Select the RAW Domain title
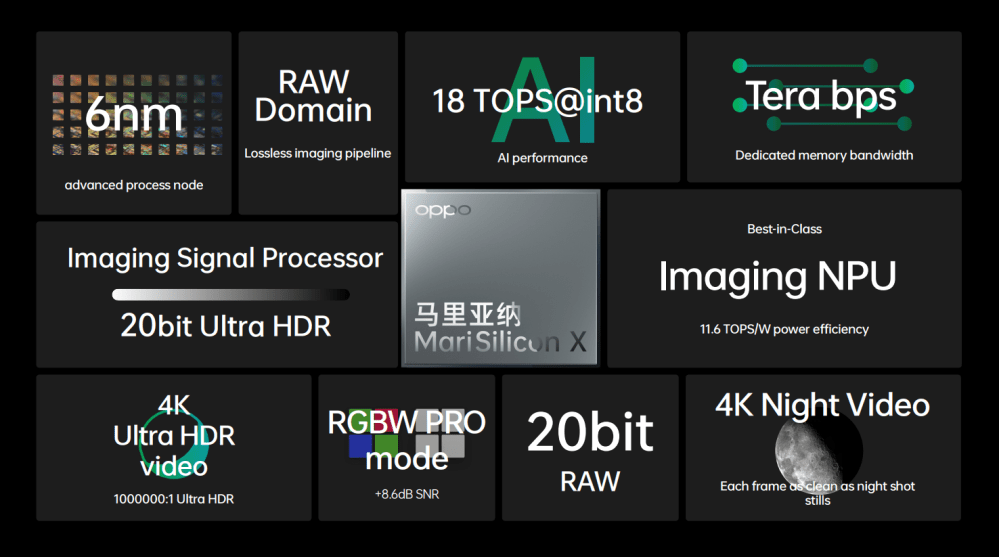The image size is (999, 557). (313, 96)
